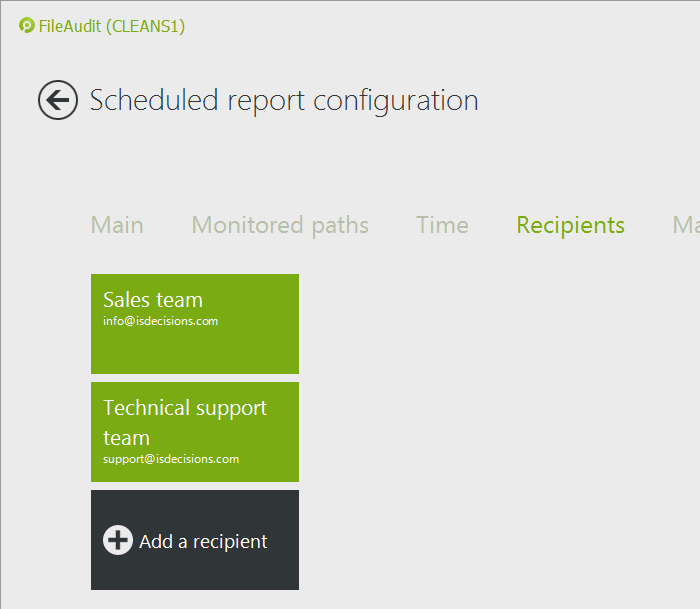The width and height of the screenshot is (700, 609).
Task: Select the Recipients tab
Action: pos(570,225)
